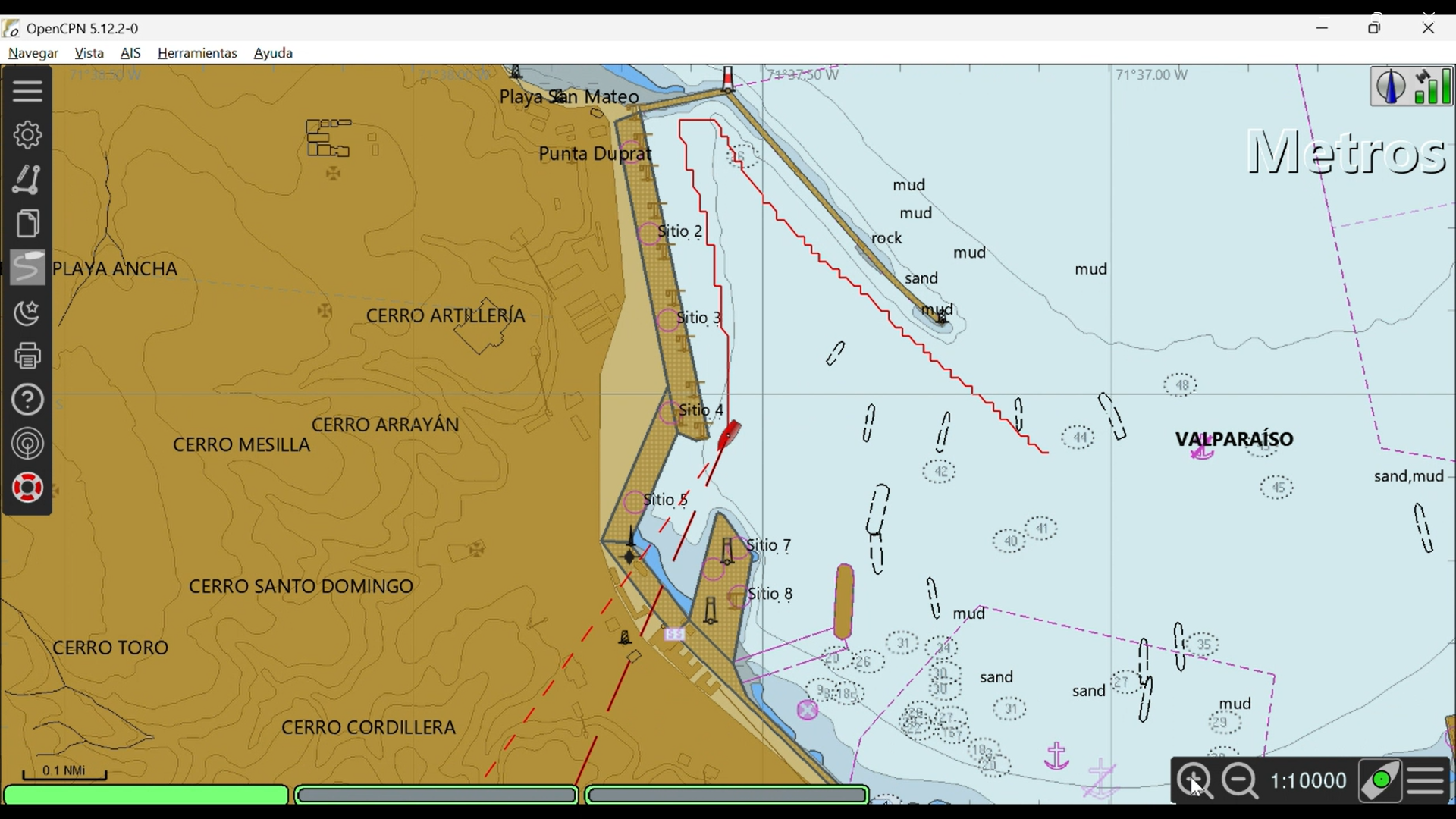The width and height of the screenshot is (1456, 819).
Task: Toggle ship track recording
Action: coord(27,268)
